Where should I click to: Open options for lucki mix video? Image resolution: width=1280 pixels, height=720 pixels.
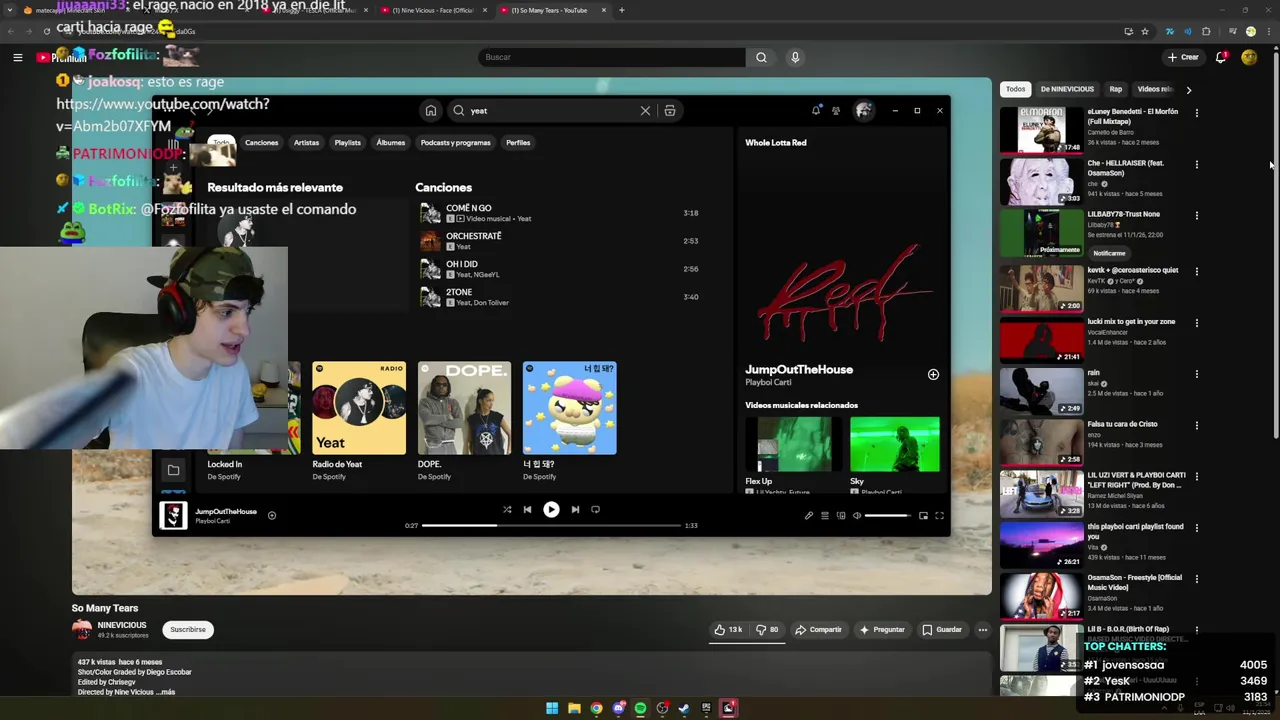click(x=1196, y=323)
